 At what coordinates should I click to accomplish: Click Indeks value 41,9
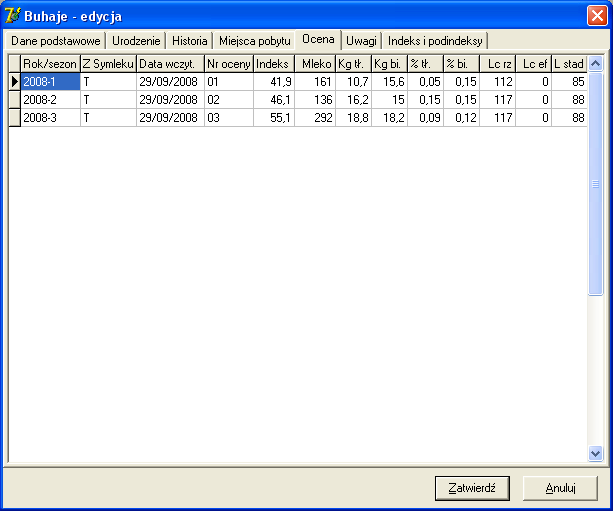[274, 82]
